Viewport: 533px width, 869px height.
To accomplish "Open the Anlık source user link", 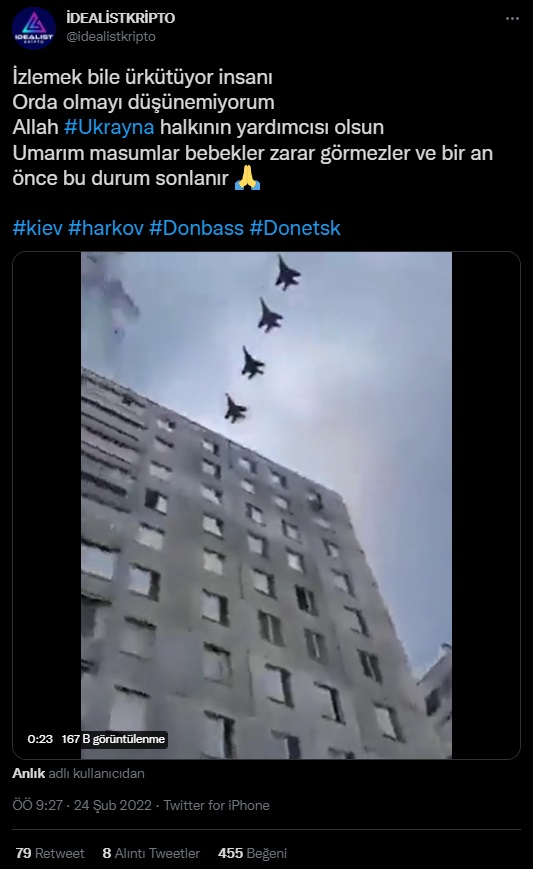I will [29, 773].
